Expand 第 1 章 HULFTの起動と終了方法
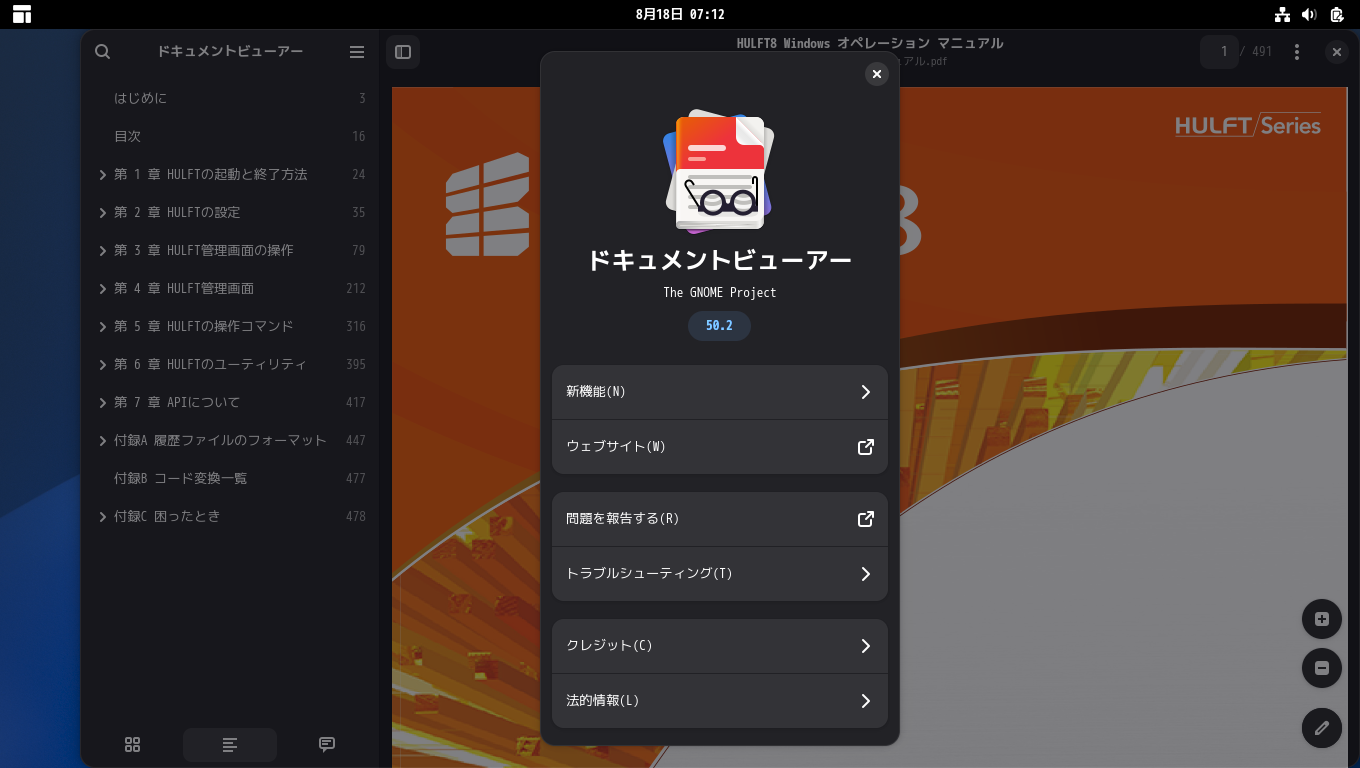The height and width of the screenshot is (768, 1360). 103,175
